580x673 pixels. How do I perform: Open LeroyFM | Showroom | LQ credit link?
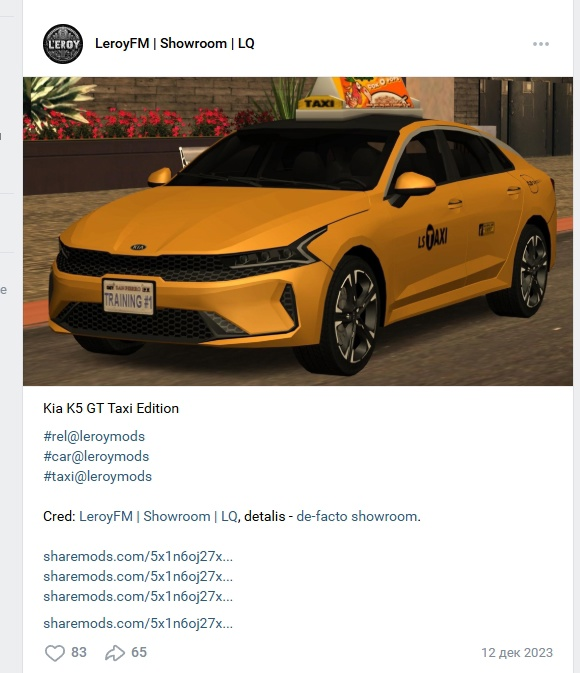pos(158,516)
